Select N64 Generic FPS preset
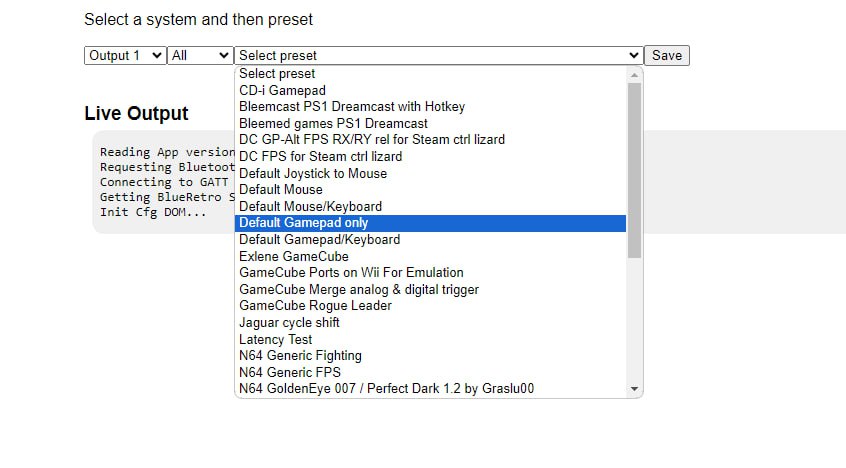The height and width of the screenshot is (468, 846). (x=431, y=372)
